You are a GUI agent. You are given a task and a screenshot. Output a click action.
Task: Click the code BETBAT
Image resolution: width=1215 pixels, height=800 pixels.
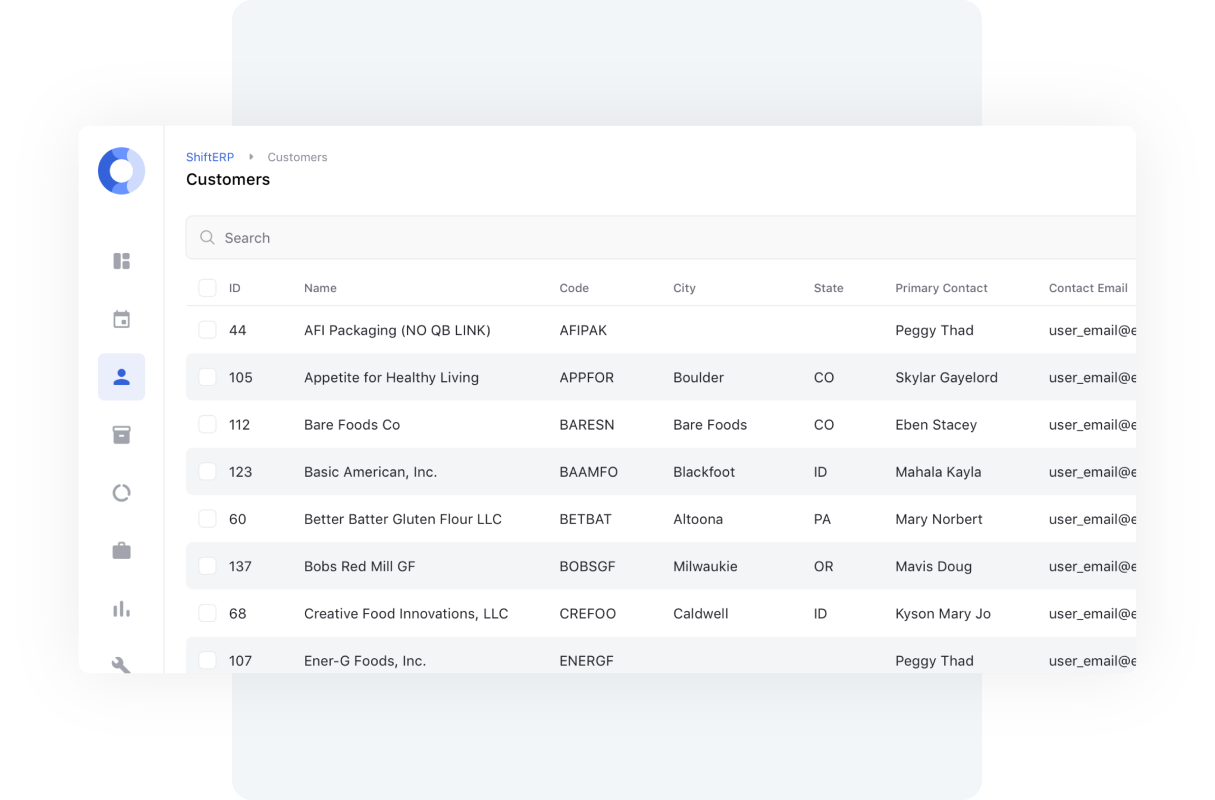[x=585, y=519]
